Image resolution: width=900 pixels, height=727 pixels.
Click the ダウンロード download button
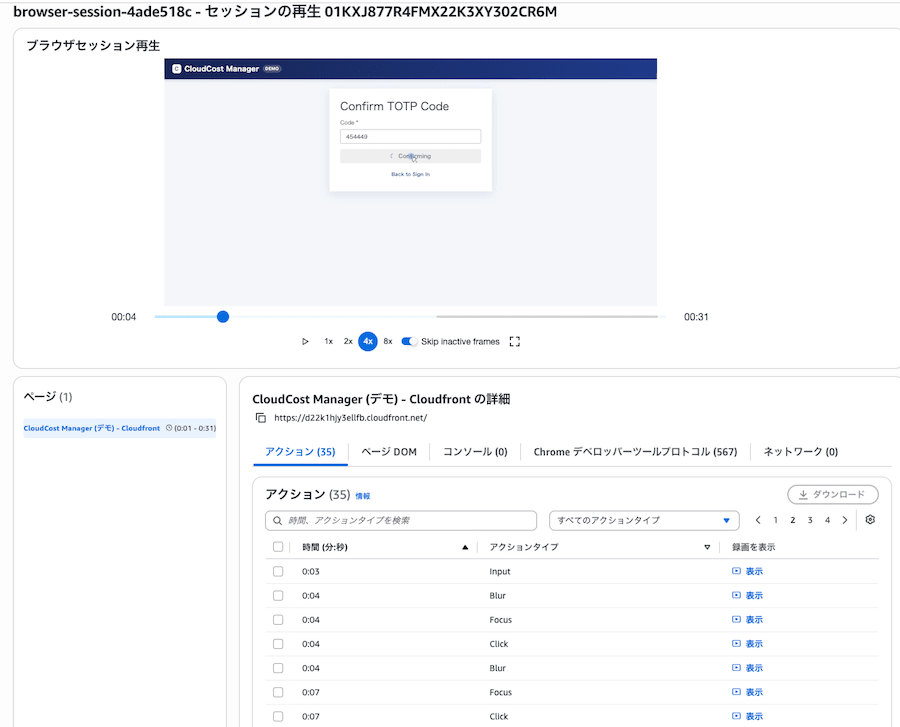[833, 494]
